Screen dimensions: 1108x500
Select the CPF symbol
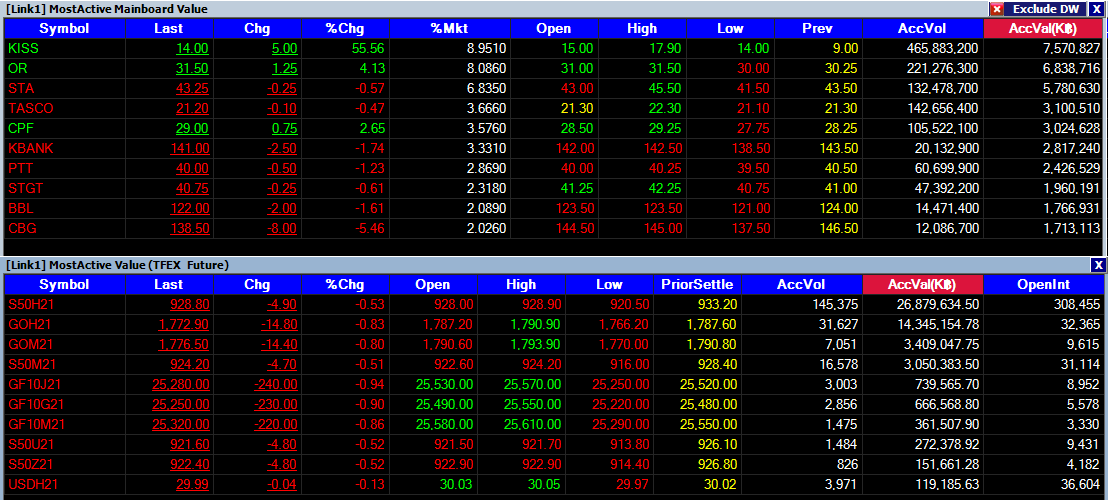(21, 129)
